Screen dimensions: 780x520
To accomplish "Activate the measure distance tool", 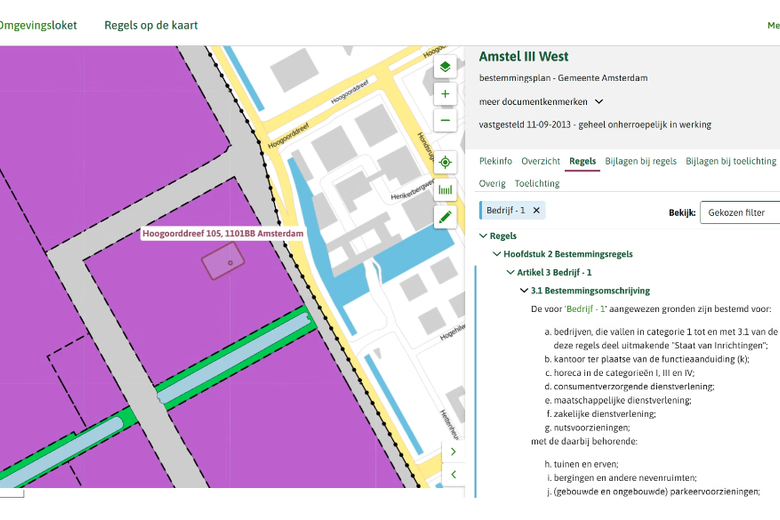I will point(445,189).
